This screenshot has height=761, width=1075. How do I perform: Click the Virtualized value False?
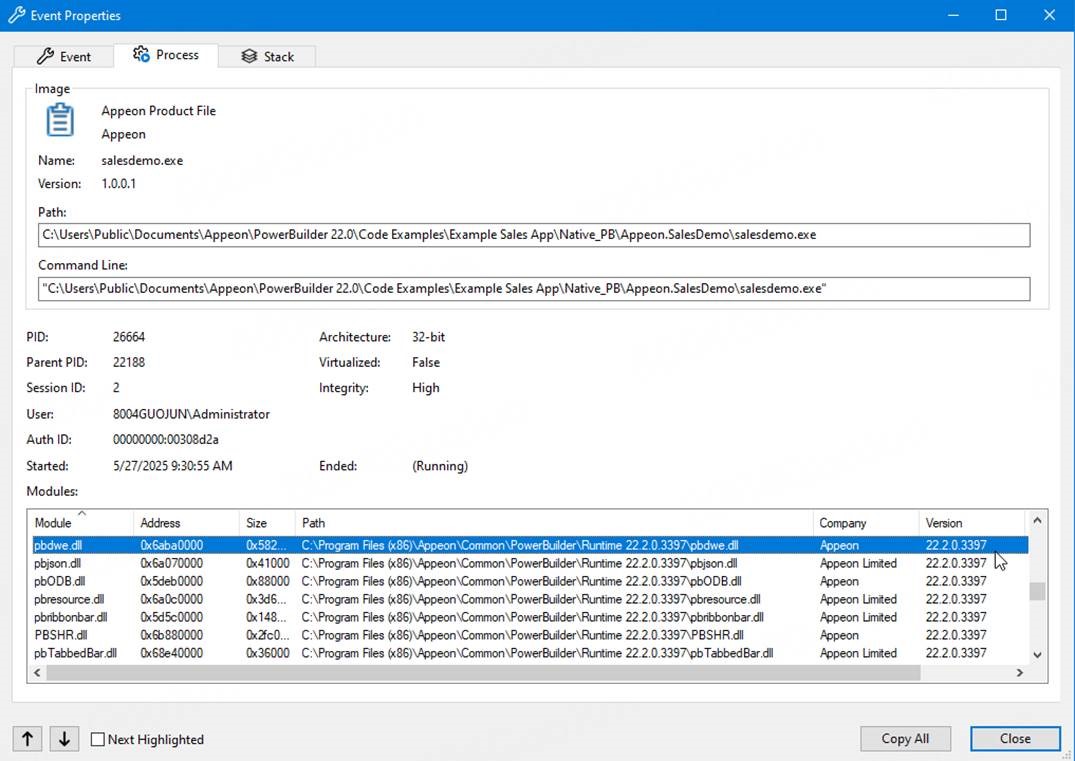point(426,362)
